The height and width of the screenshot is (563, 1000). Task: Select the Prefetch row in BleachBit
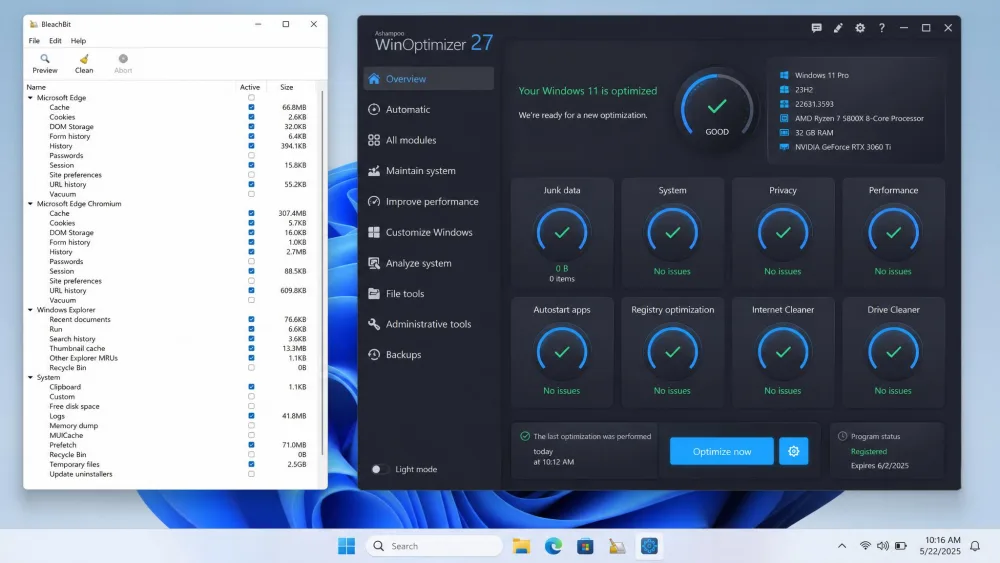point(172,445)
